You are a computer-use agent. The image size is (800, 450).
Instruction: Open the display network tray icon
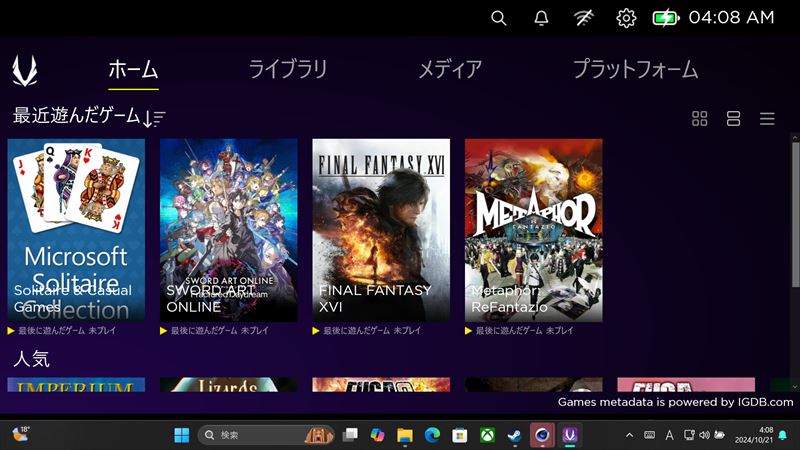pyautogui.click(x=689, y=435)
